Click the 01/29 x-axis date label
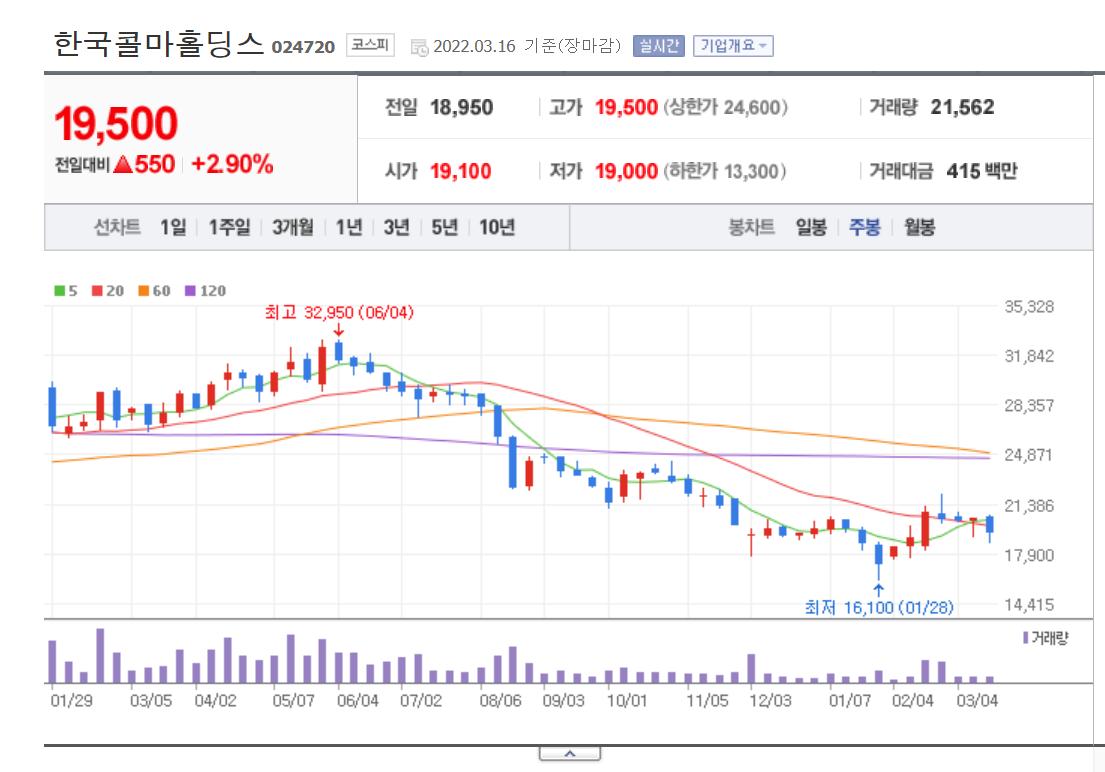The image size is (1105, 772). click(x=71, y=701)
